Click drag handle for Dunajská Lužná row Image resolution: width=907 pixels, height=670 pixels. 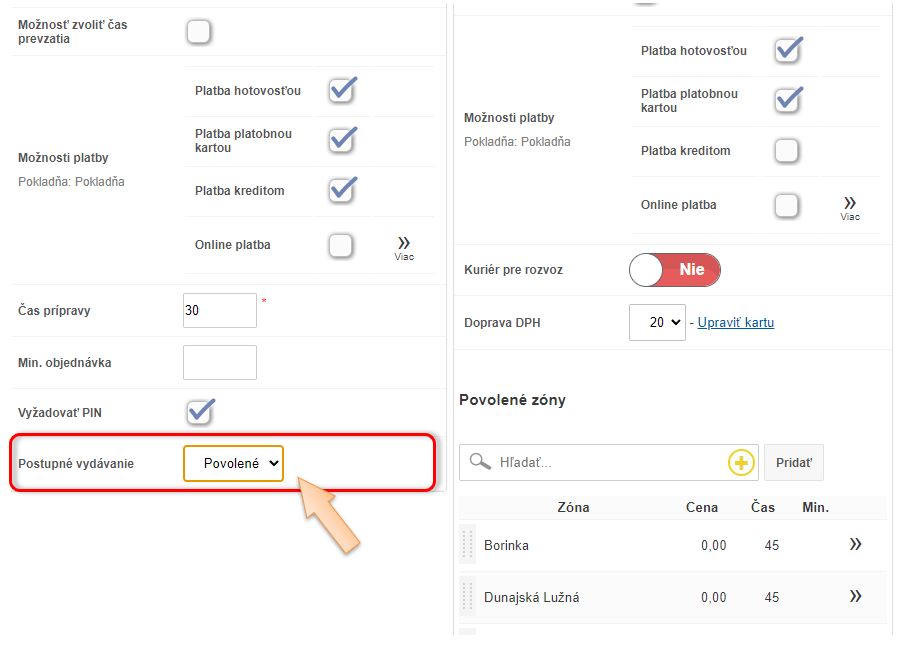point(467,597)
